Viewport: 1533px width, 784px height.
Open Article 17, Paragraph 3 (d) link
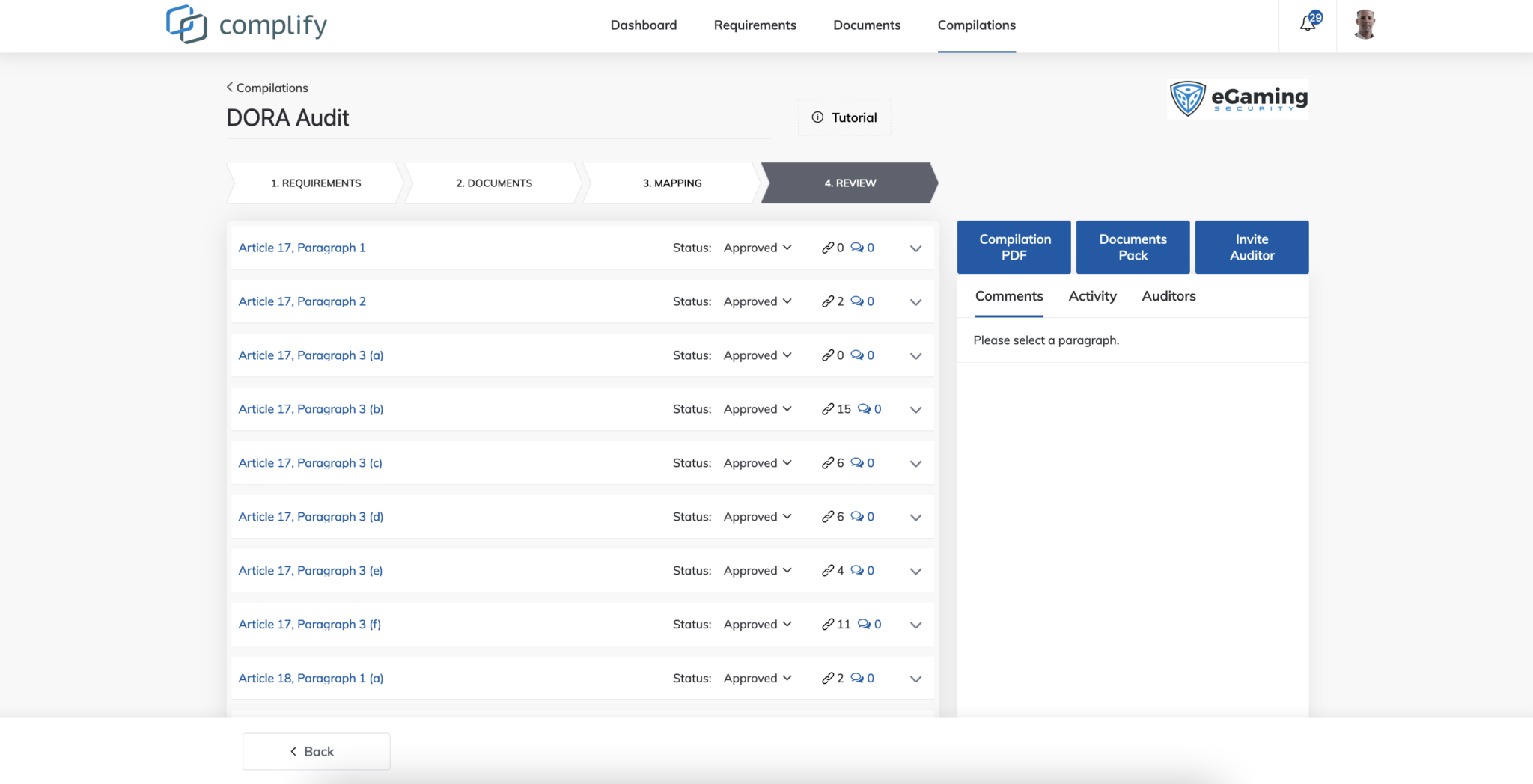pyautogui.click(x=310, y=516)
